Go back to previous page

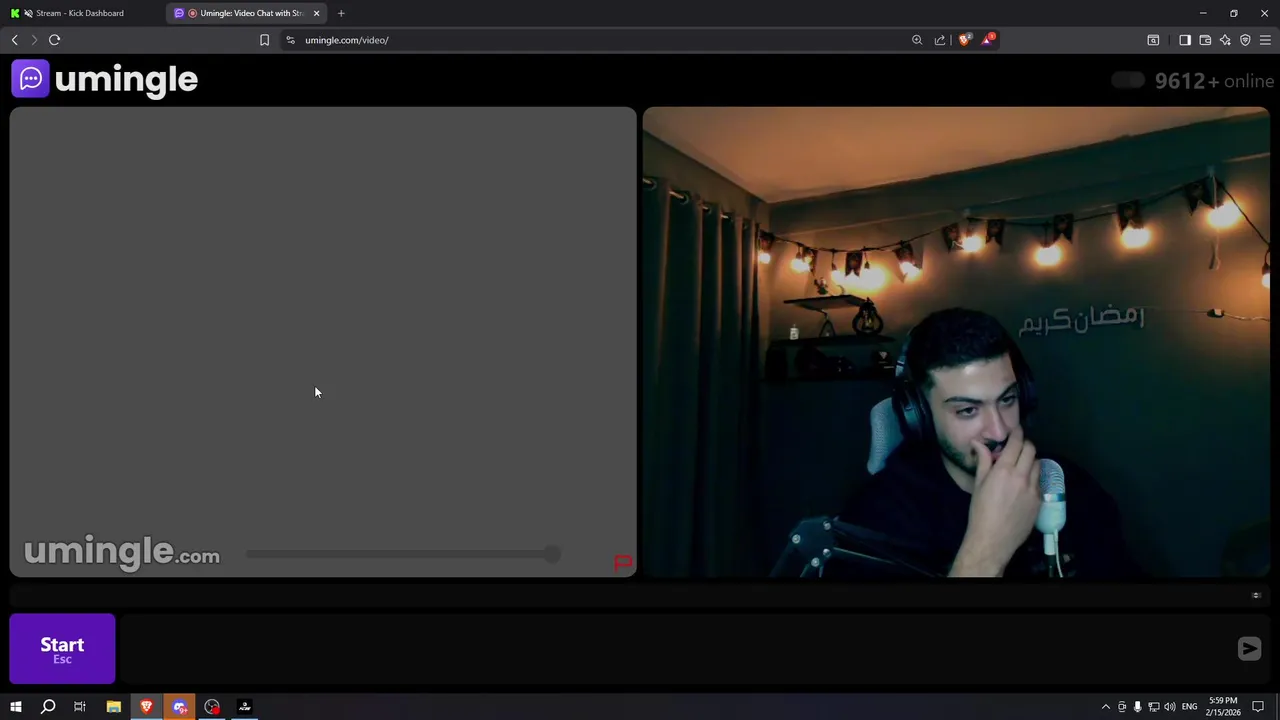tap(14, 40)
